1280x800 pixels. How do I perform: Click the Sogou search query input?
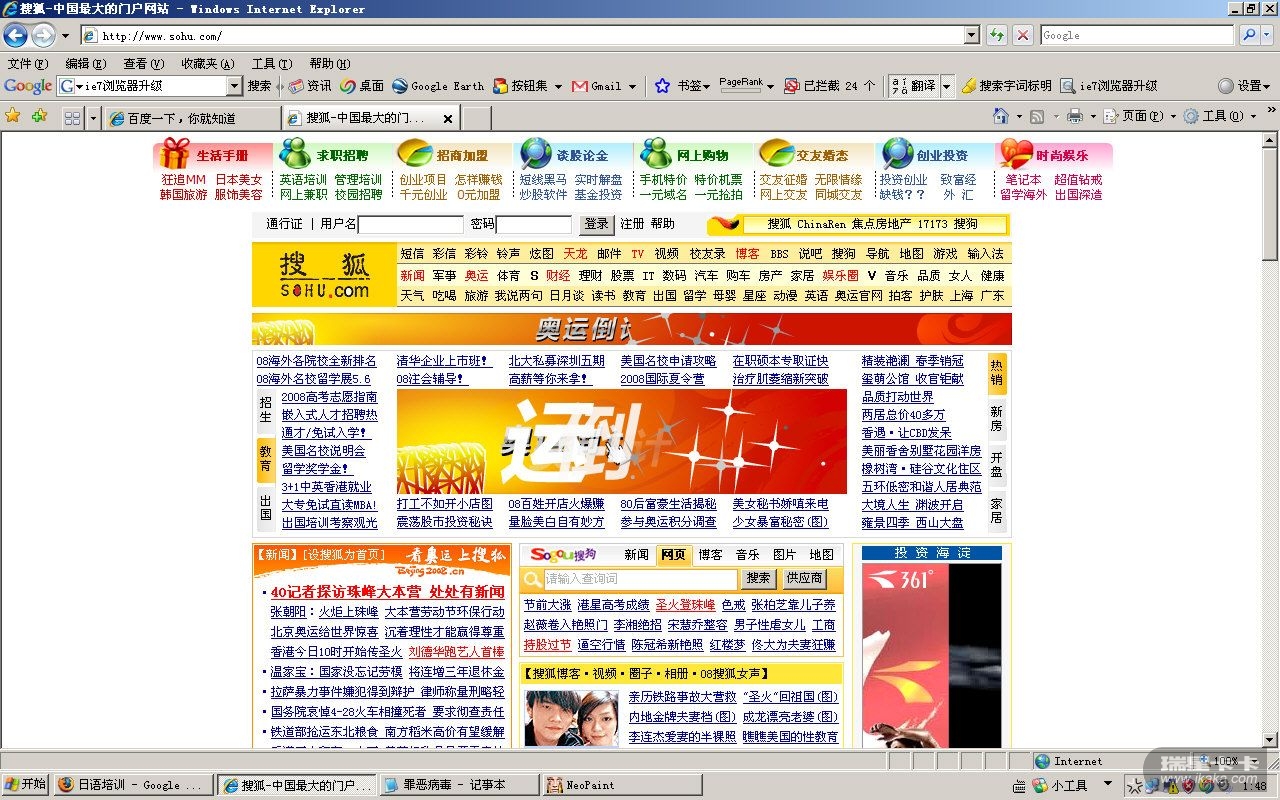click(x=642, y=578)
